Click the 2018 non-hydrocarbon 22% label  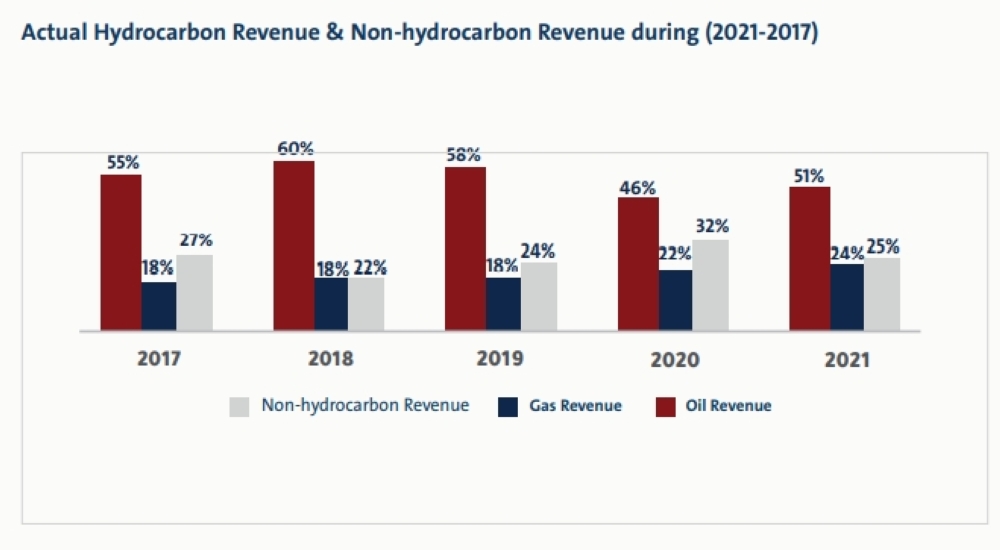coord(370,268)
